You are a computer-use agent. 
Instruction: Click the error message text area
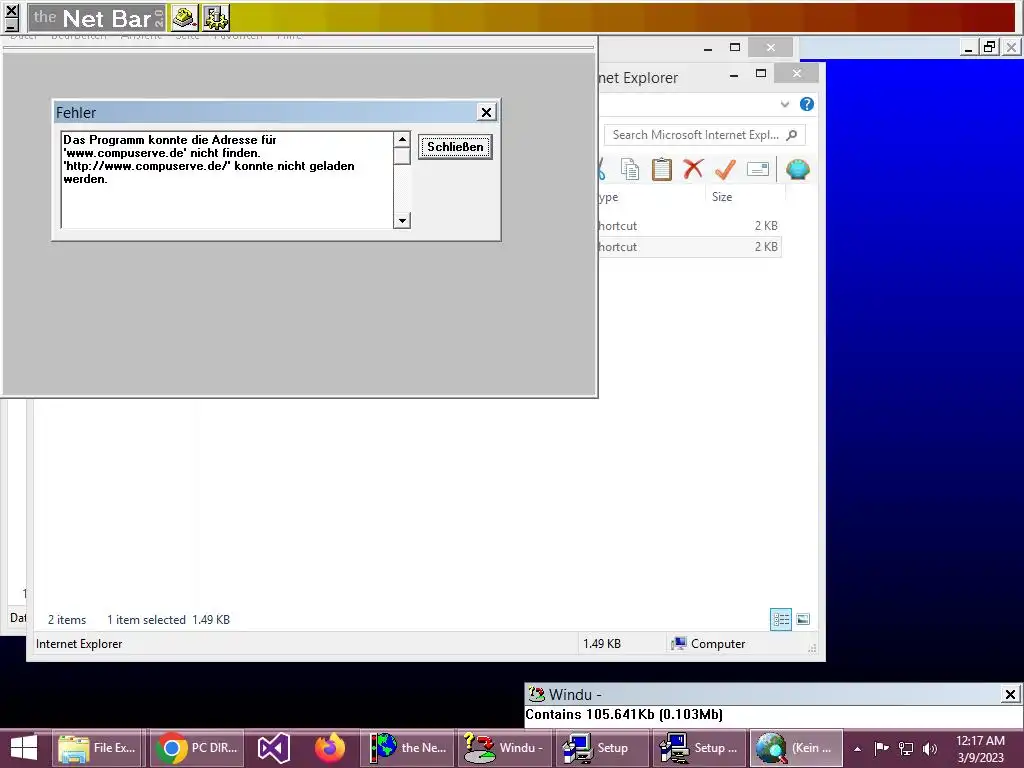[227, 180]
